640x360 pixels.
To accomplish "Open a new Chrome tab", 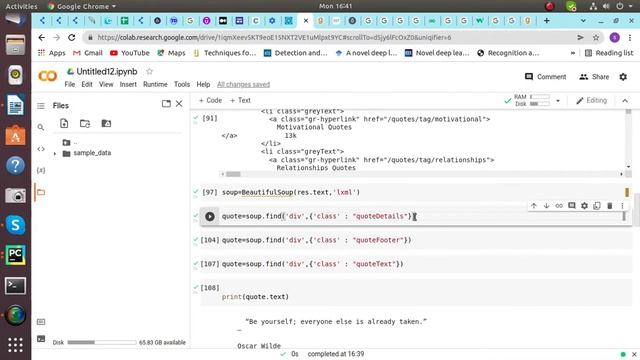I will [547, 20].
